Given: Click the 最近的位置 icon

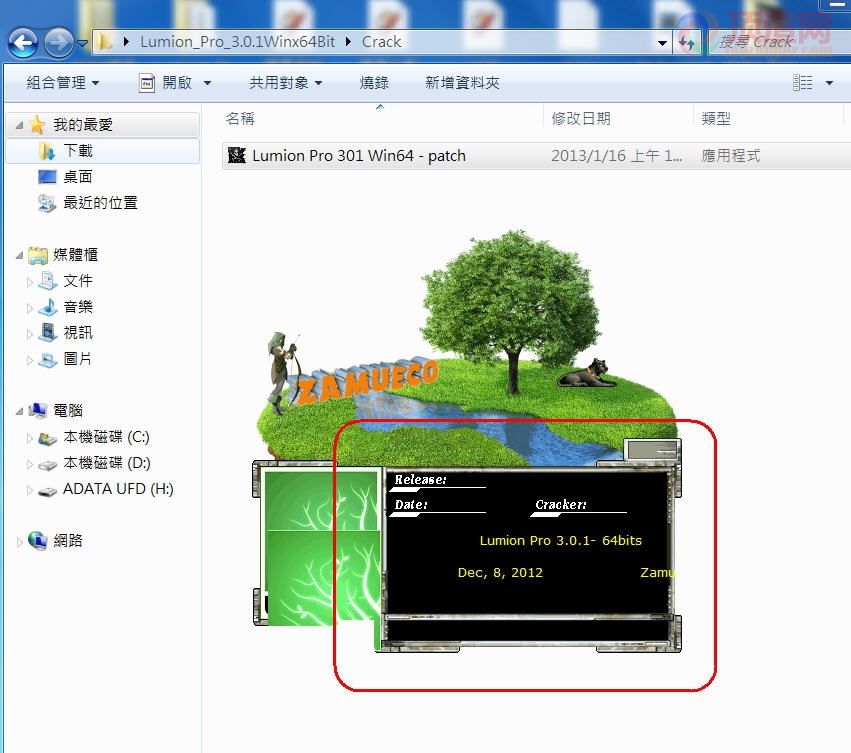Looking at the screenshot, I should (47, 203).
